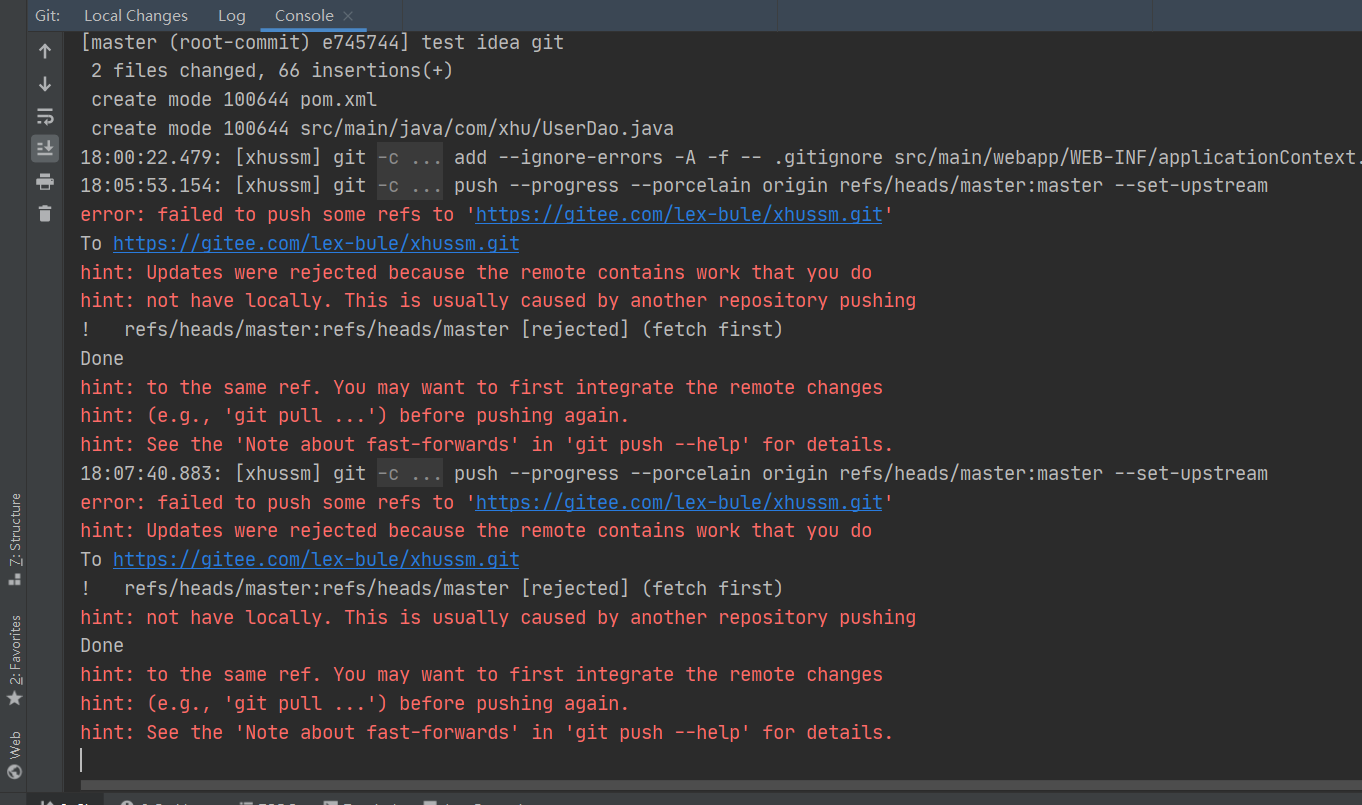Click the 'UserDao.java' create mode line
This screenshot has height=805, width=1362.
click(x=382, y=129)
